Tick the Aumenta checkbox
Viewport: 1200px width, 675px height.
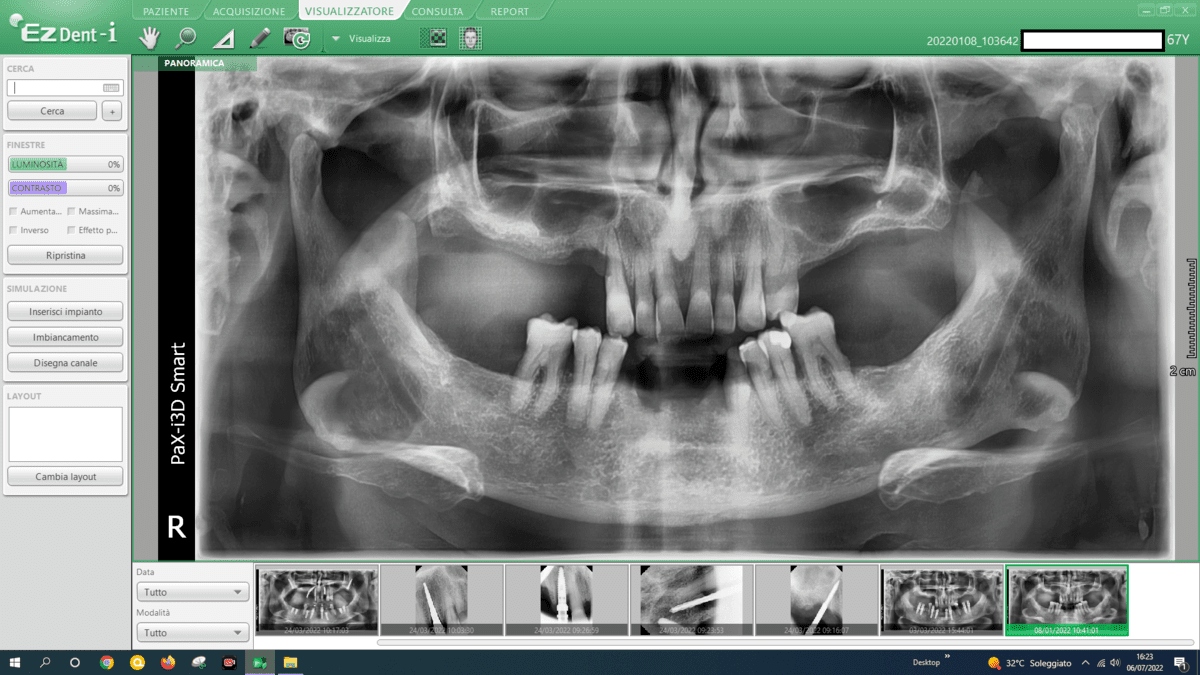click(13, 211)
